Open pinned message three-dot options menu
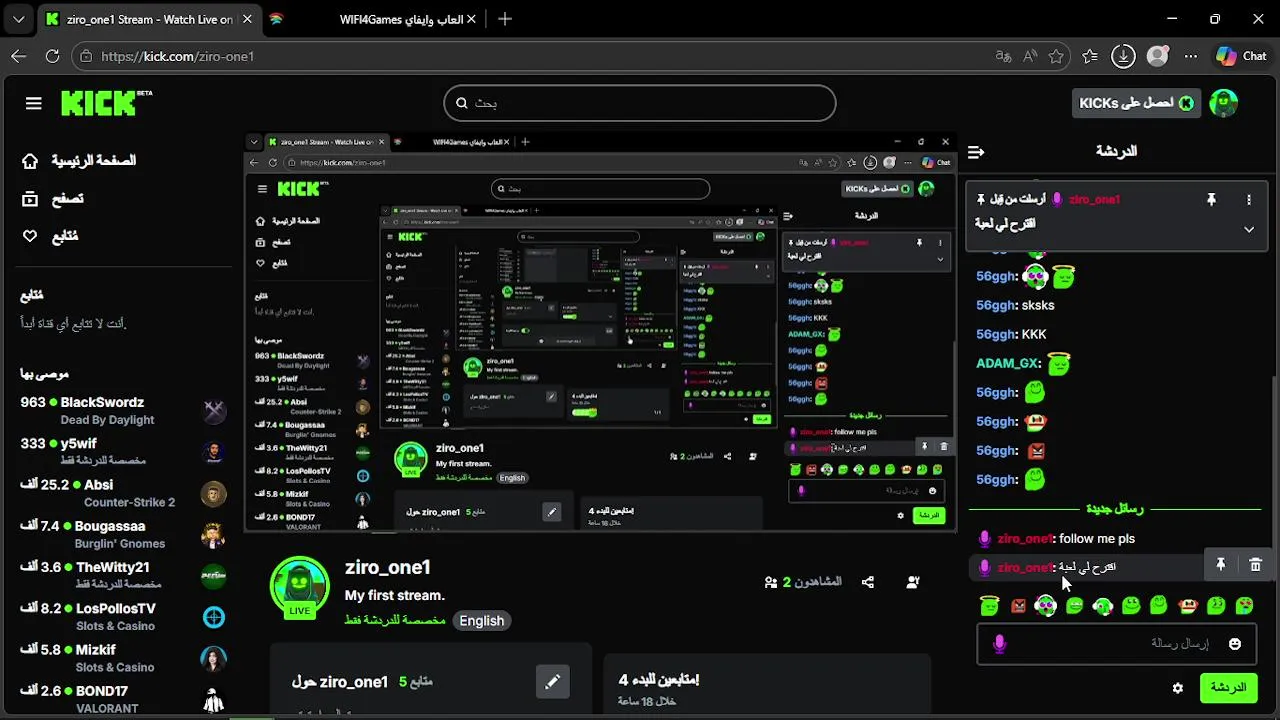 click(1249, 200)
